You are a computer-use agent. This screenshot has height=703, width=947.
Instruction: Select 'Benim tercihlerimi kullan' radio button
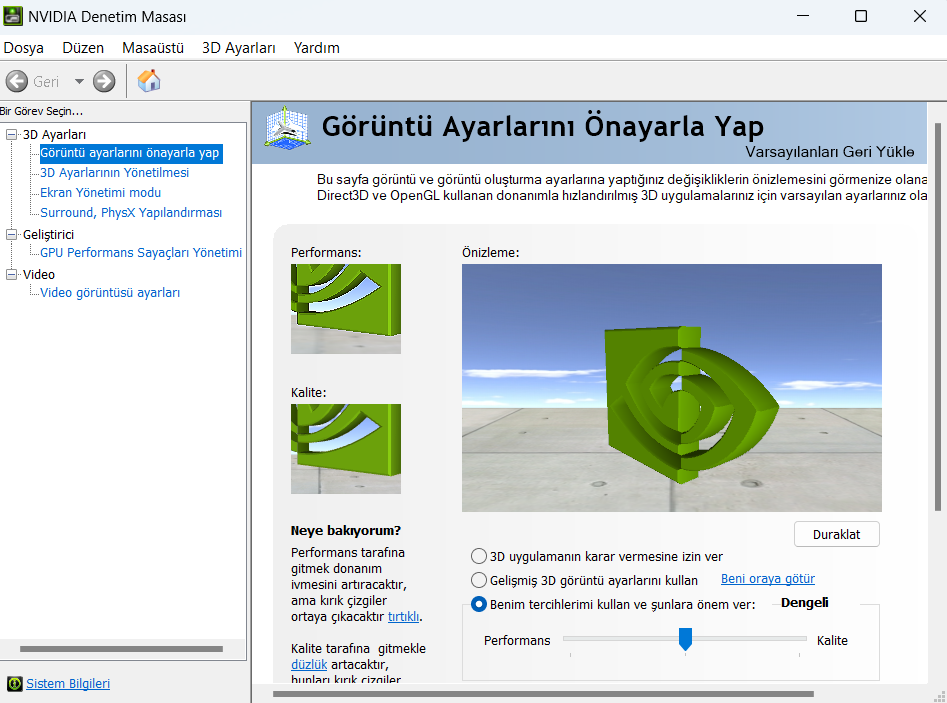[x=478, y=604]
